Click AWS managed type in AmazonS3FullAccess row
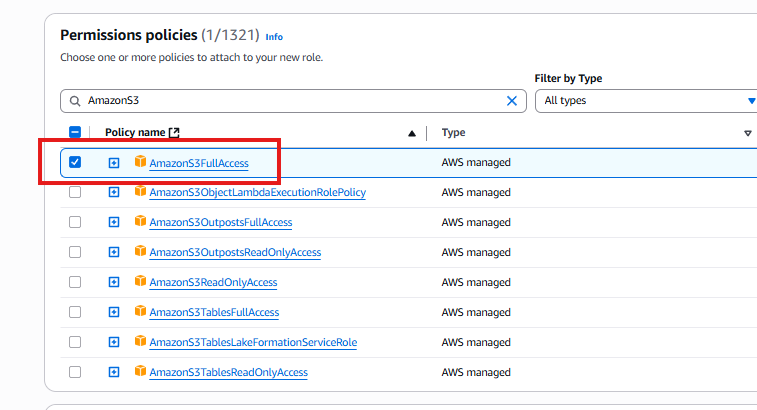The width and height of the screenshot is (757, 410). 476,162
